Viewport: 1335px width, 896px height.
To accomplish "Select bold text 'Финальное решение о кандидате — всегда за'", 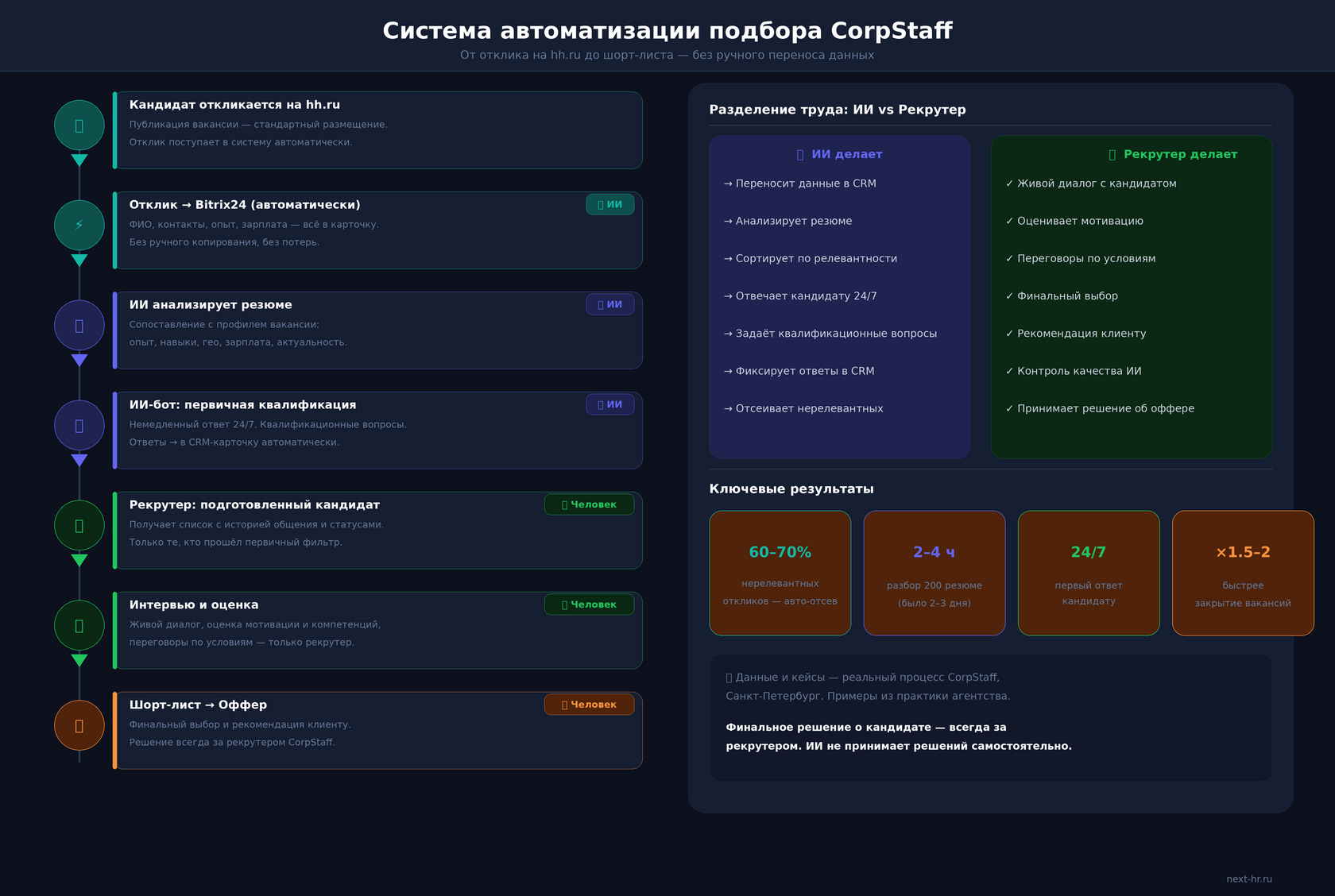I will (x=866, y=727).
